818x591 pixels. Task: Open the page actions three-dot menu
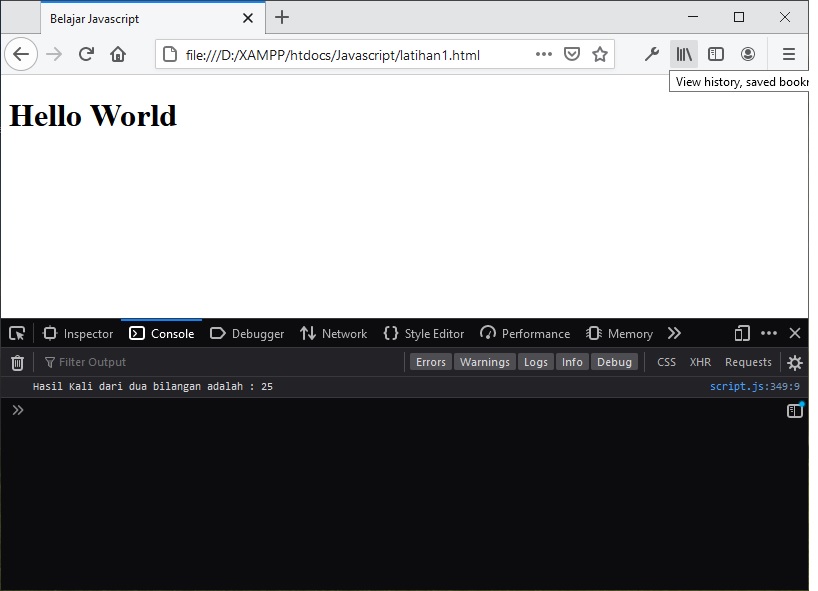coord(543,54)
